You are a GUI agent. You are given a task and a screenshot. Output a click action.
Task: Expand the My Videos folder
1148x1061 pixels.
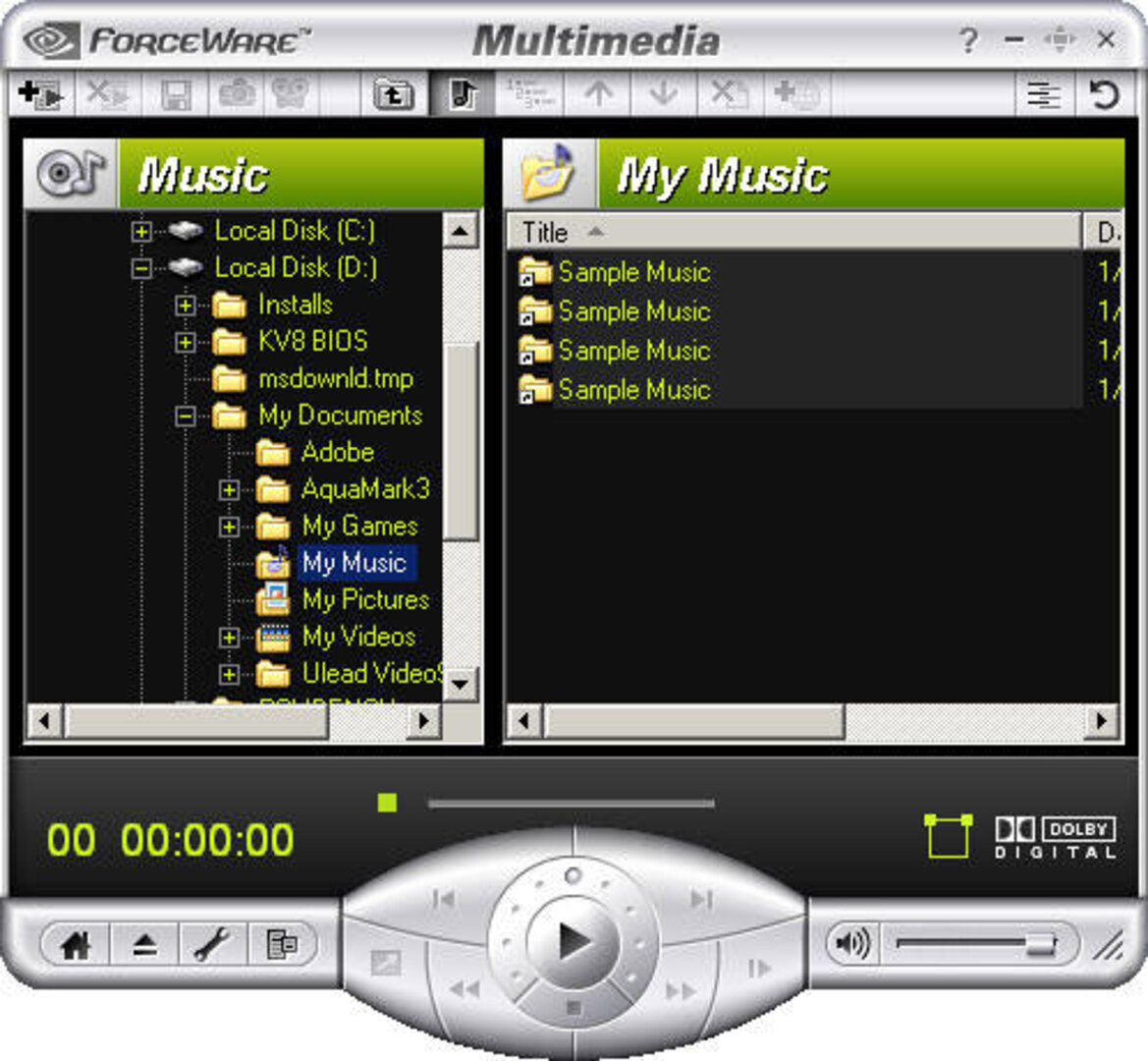[x=229, y=637]
